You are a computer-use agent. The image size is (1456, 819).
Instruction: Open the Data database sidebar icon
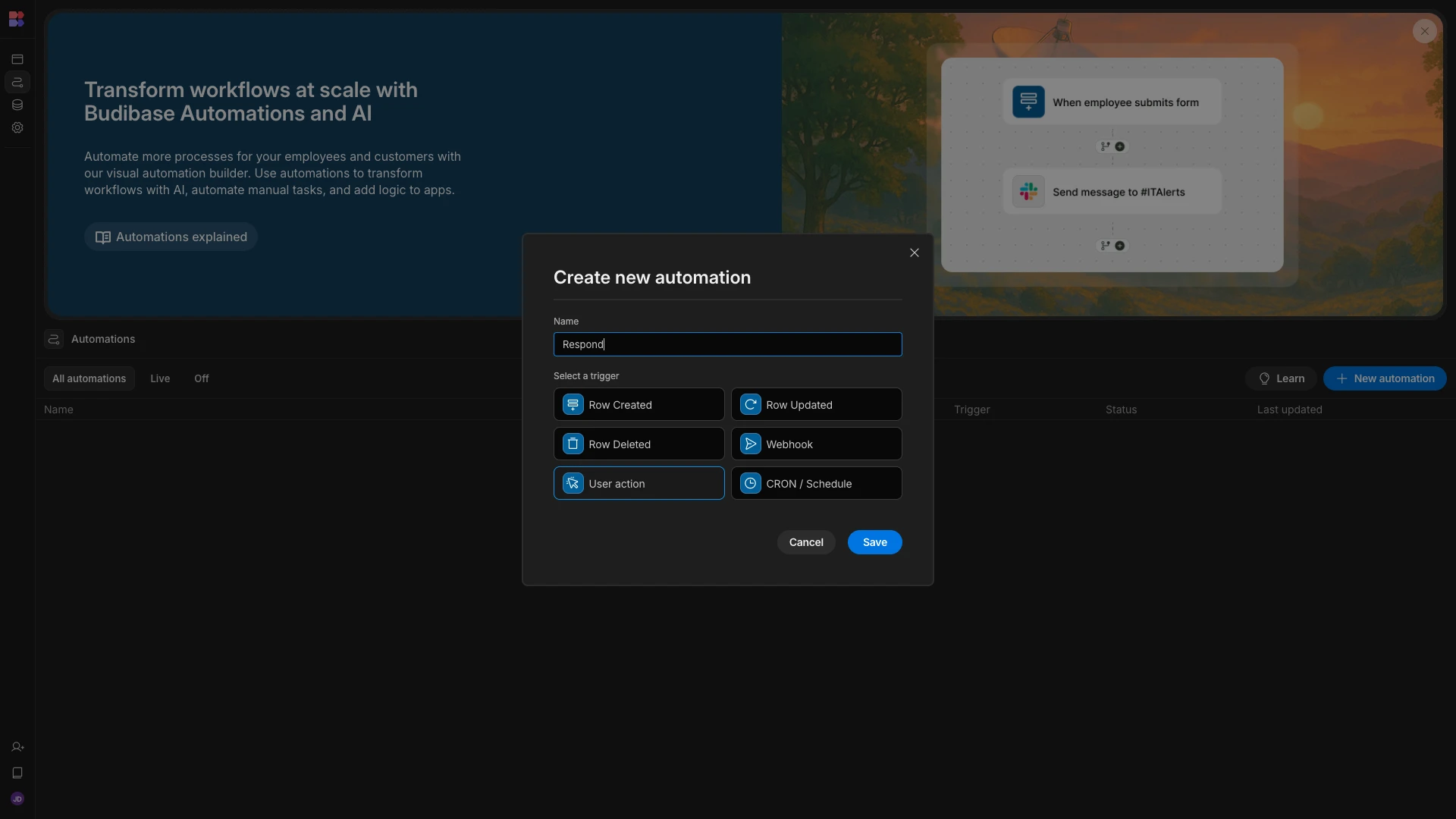(x=17, y=105)
